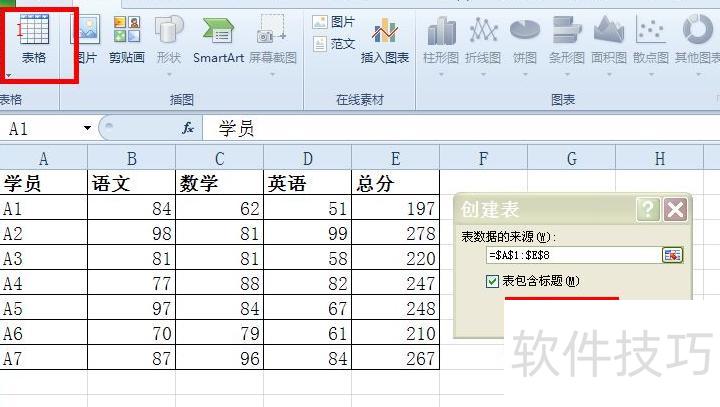The image size is (720, 407).
Task: Click the header cell '总分'
Action: click(395, 183)
